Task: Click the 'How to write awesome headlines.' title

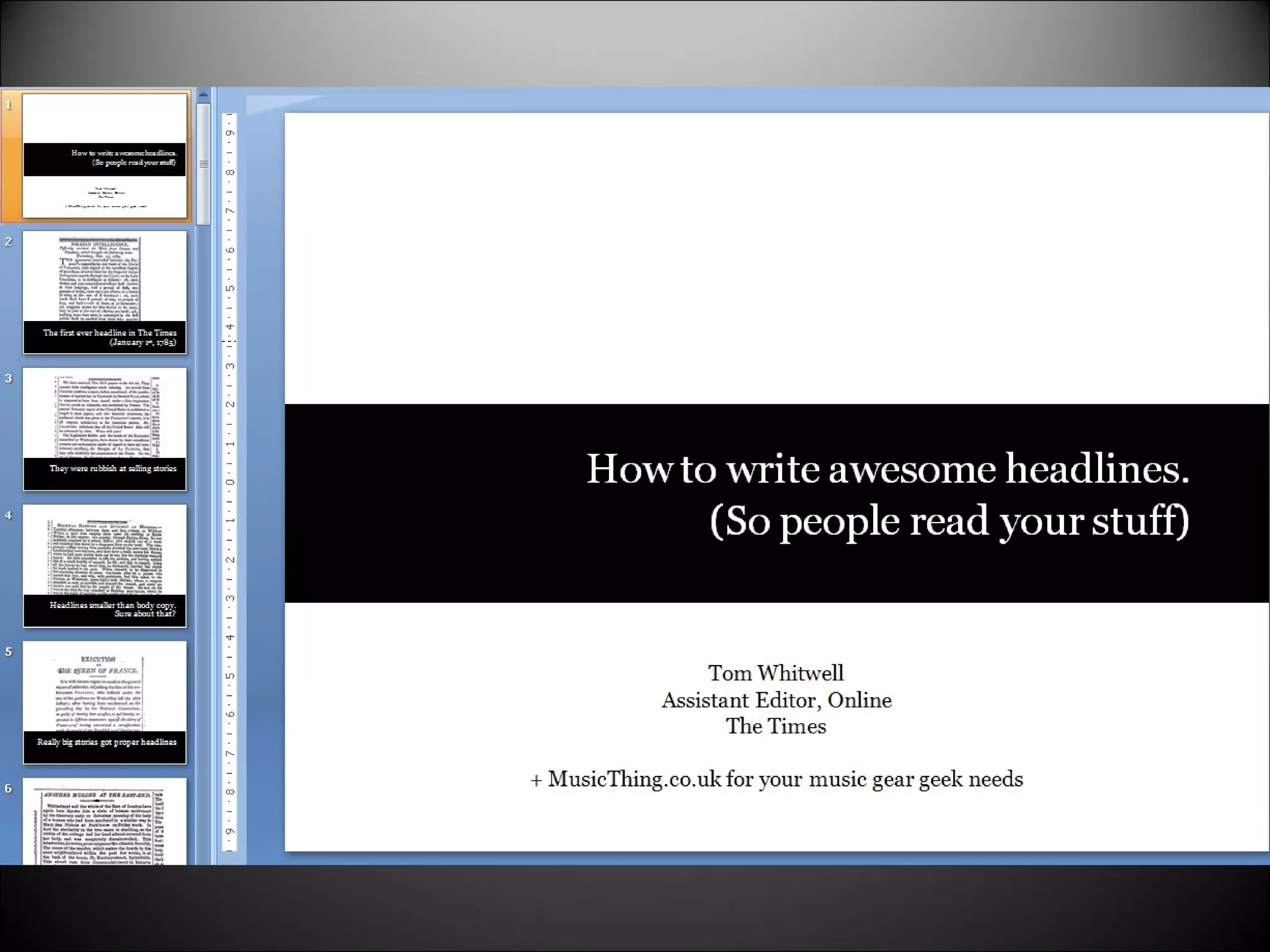Action: [887, 469]
